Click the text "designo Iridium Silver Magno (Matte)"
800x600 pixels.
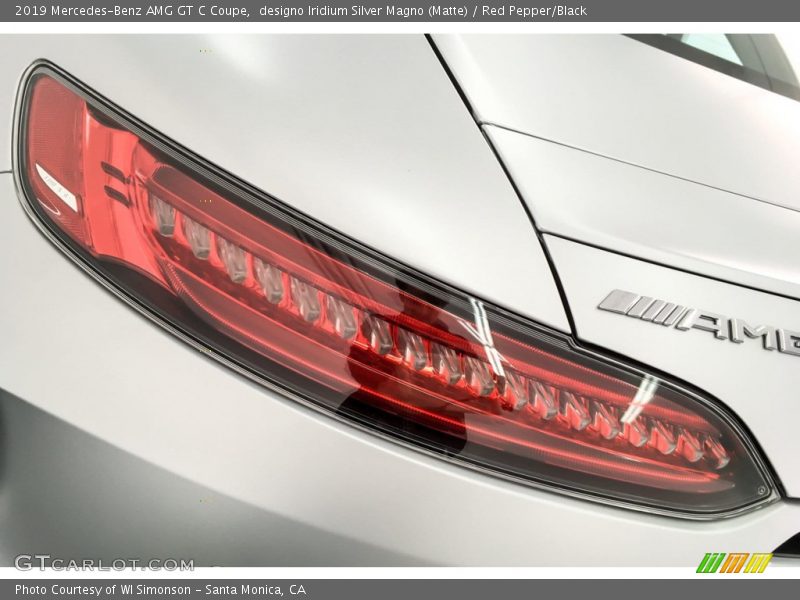[363, 11]
